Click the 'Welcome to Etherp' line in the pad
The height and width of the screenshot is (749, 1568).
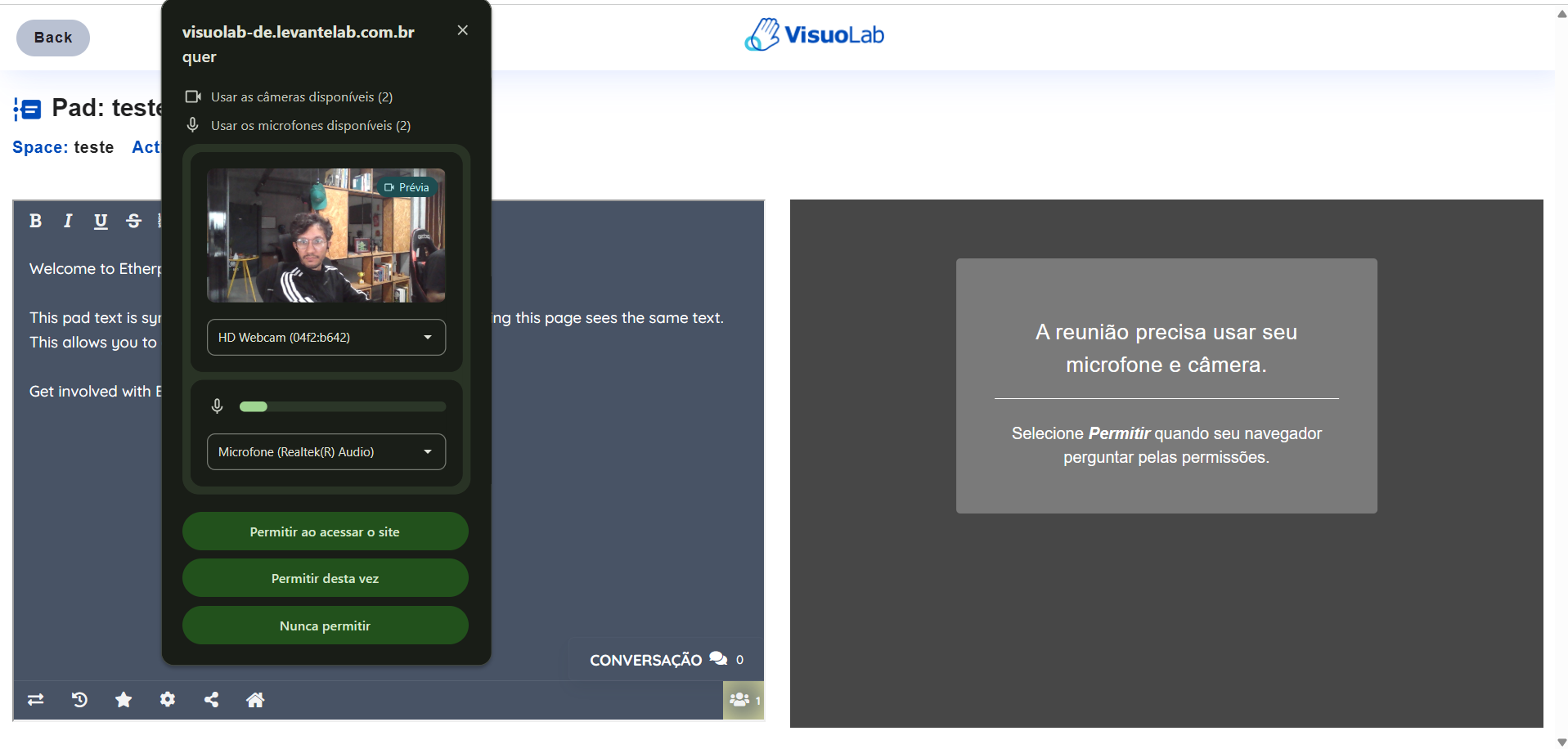pos(96,269)
